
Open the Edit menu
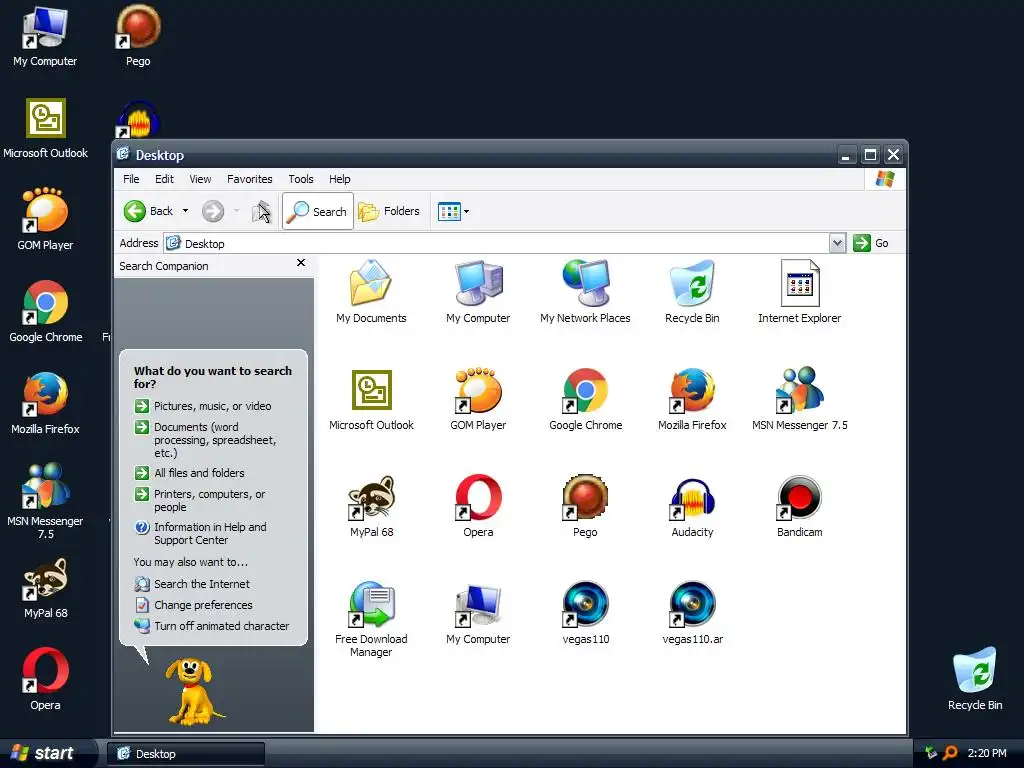[x=164, y=179]
